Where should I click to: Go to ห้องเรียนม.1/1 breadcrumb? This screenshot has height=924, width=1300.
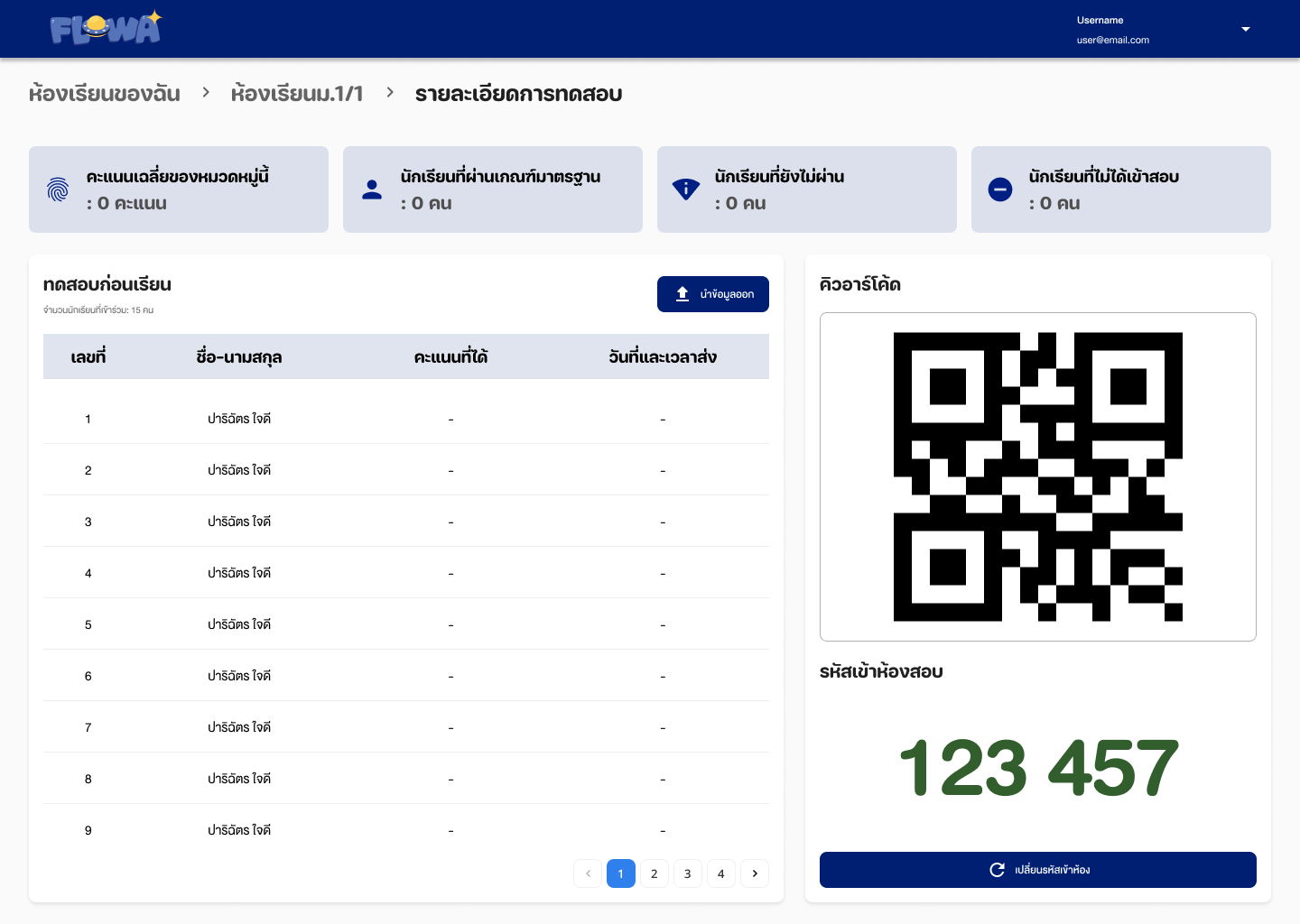[x=297, y=93]
